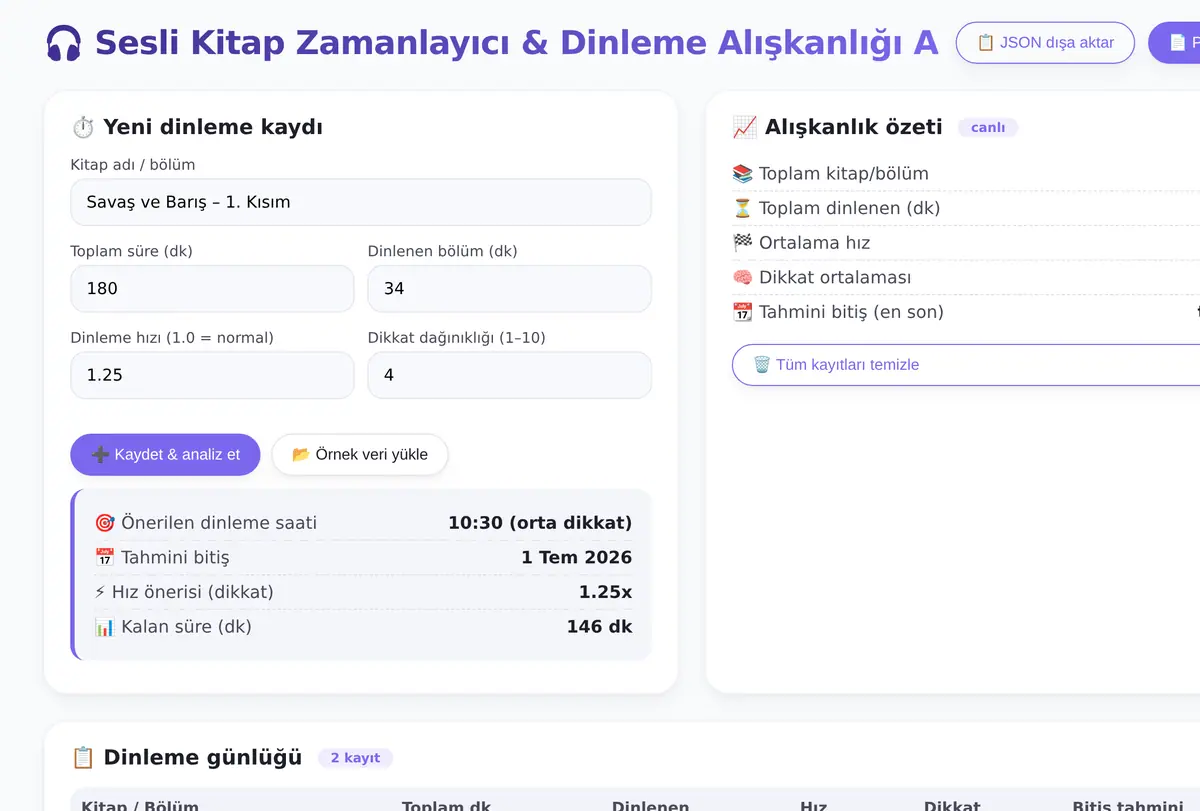
Task: Load sample data with Örnek veri yükle
Action: [360, 454]
